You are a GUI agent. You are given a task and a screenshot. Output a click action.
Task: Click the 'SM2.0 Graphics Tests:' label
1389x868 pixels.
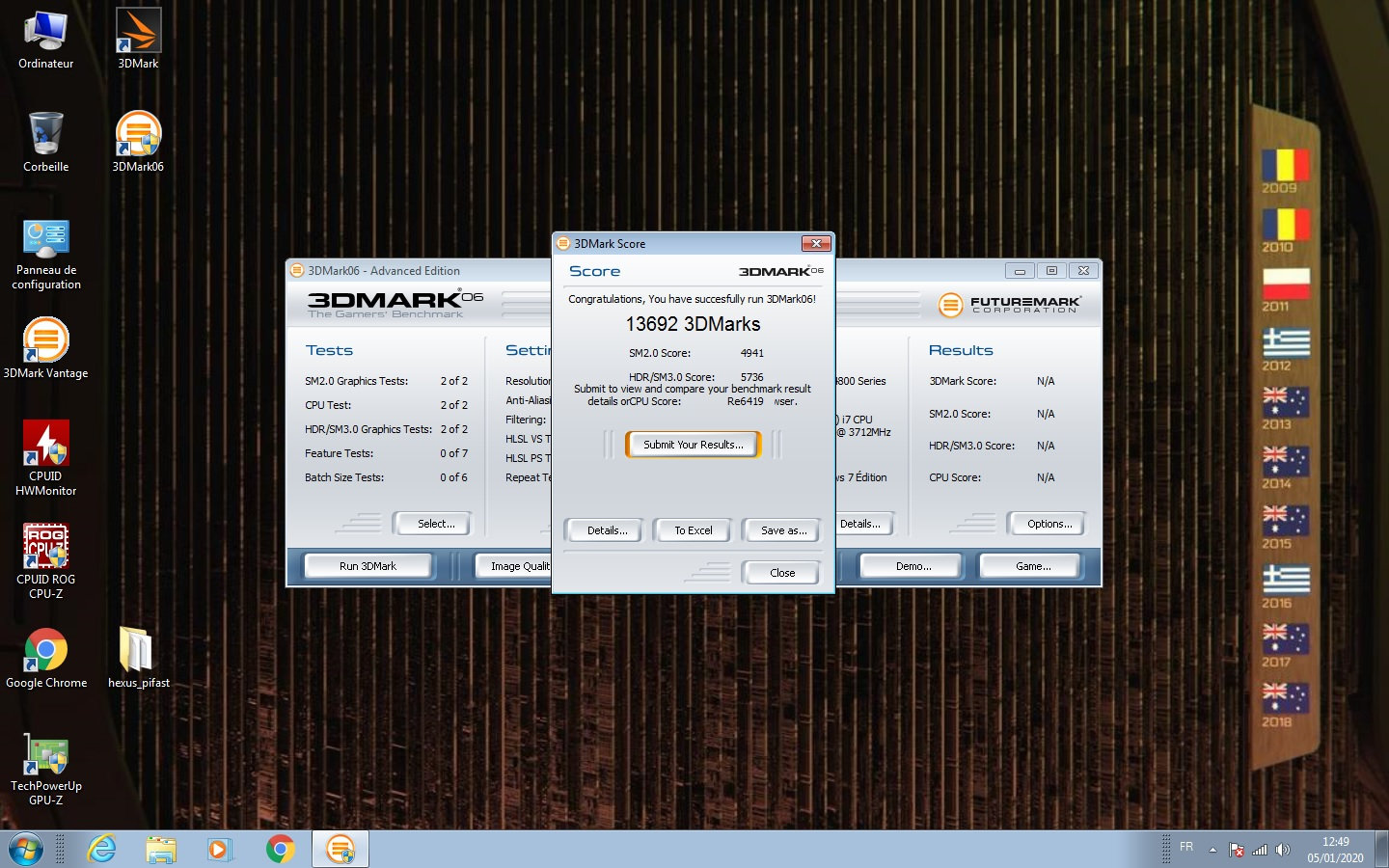pos(356,381)
